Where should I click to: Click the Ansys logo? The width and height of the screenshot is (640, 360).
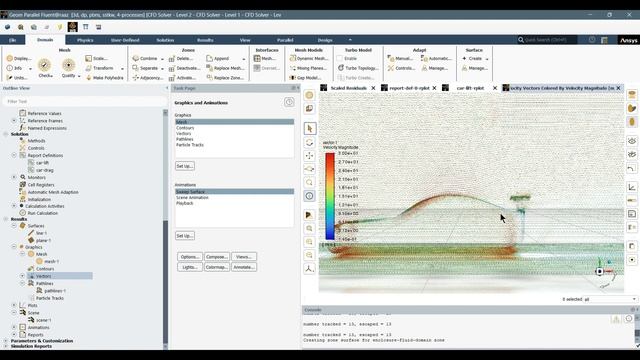629,40
